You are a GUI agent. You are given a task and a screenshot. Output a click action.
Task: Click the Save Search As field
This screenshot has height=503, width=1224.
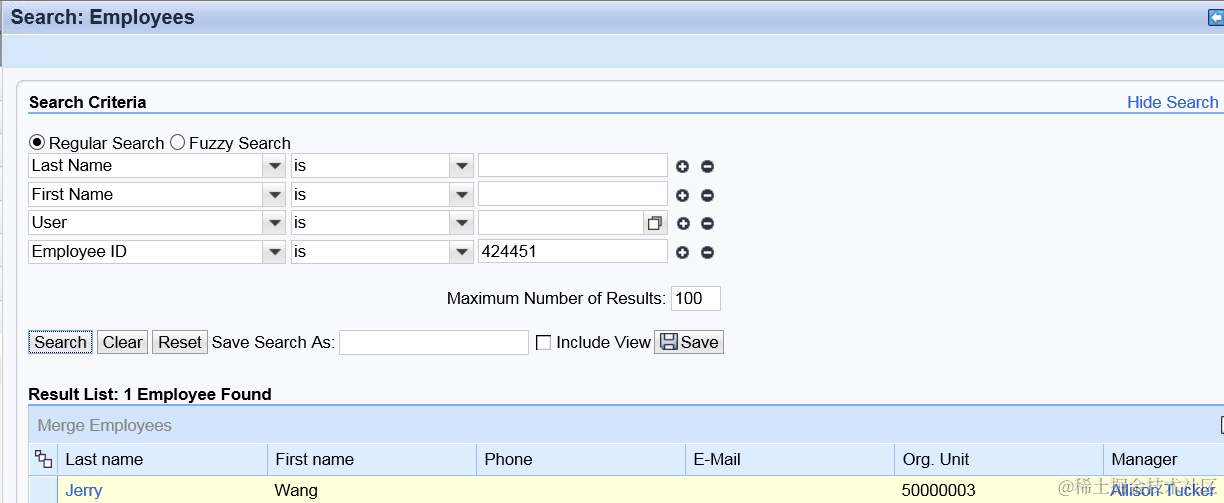point(434,342)
